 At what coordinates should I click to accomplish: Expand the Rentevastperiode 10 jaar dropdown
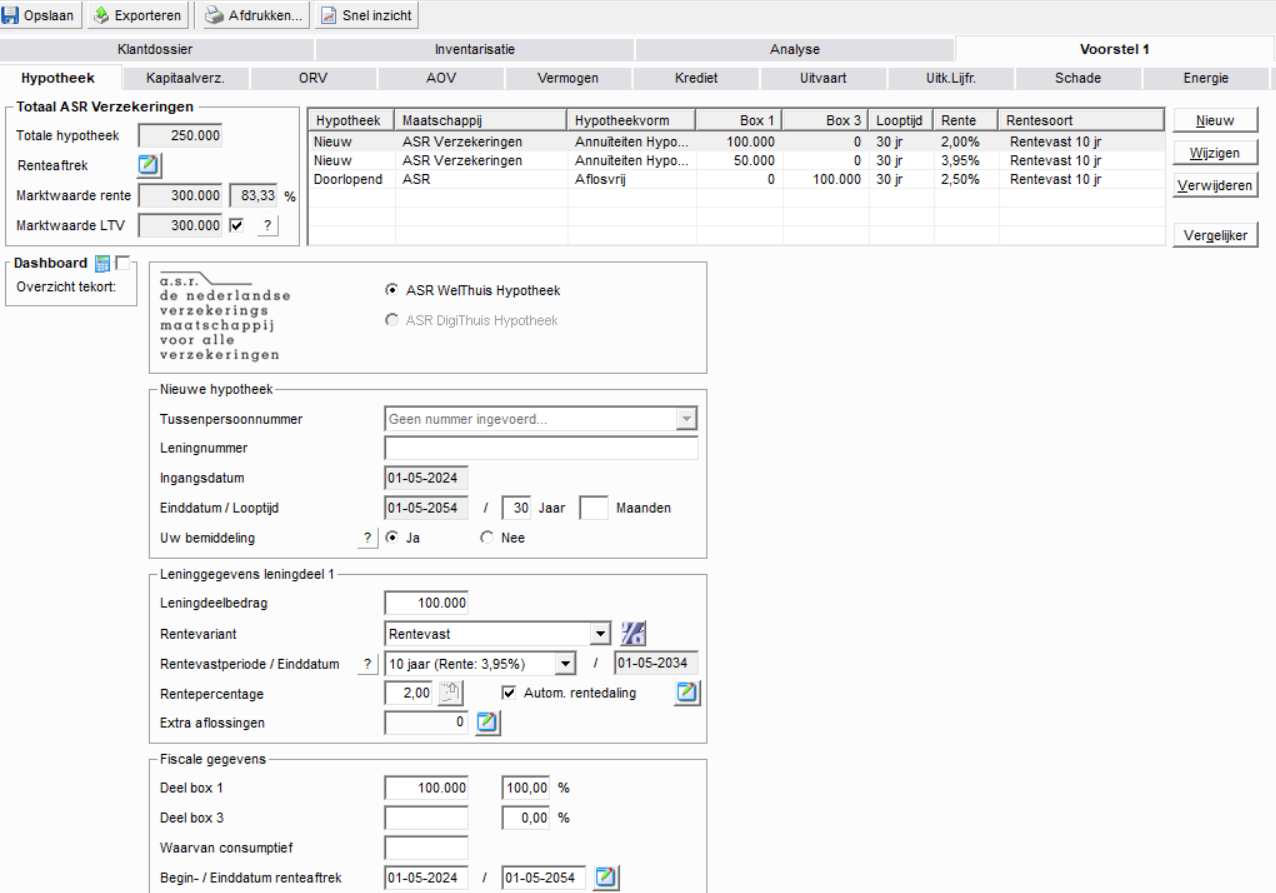[x=566, y=664]
